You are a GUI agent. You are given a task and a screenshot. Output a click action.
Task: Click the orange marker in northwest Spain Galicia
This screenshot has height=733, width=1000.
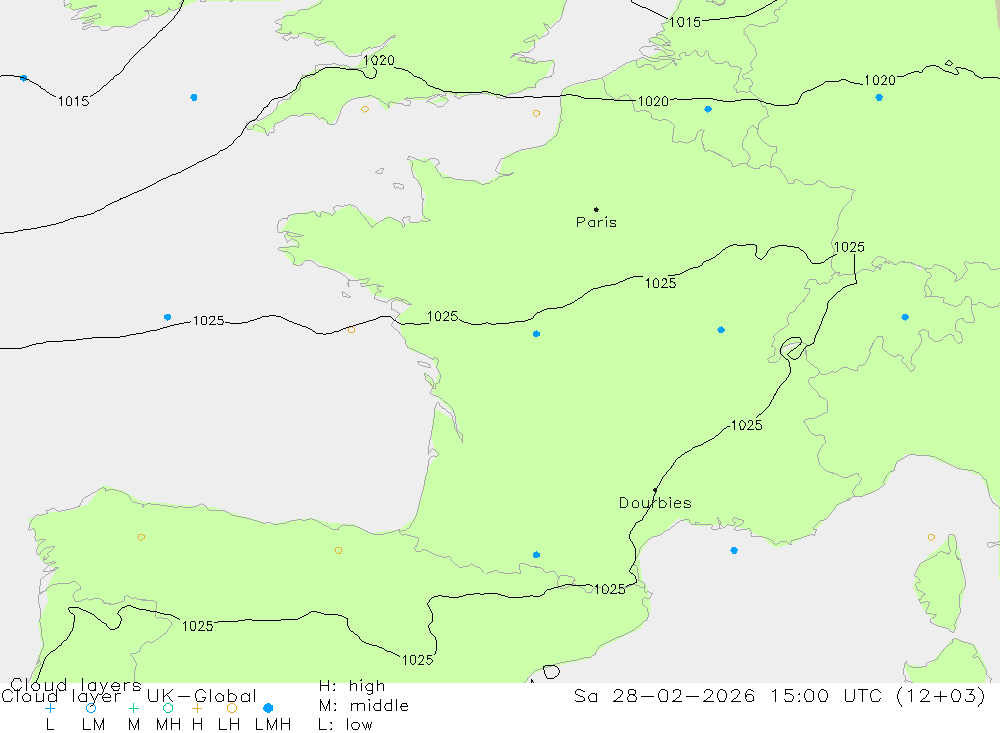pos(142,537)
